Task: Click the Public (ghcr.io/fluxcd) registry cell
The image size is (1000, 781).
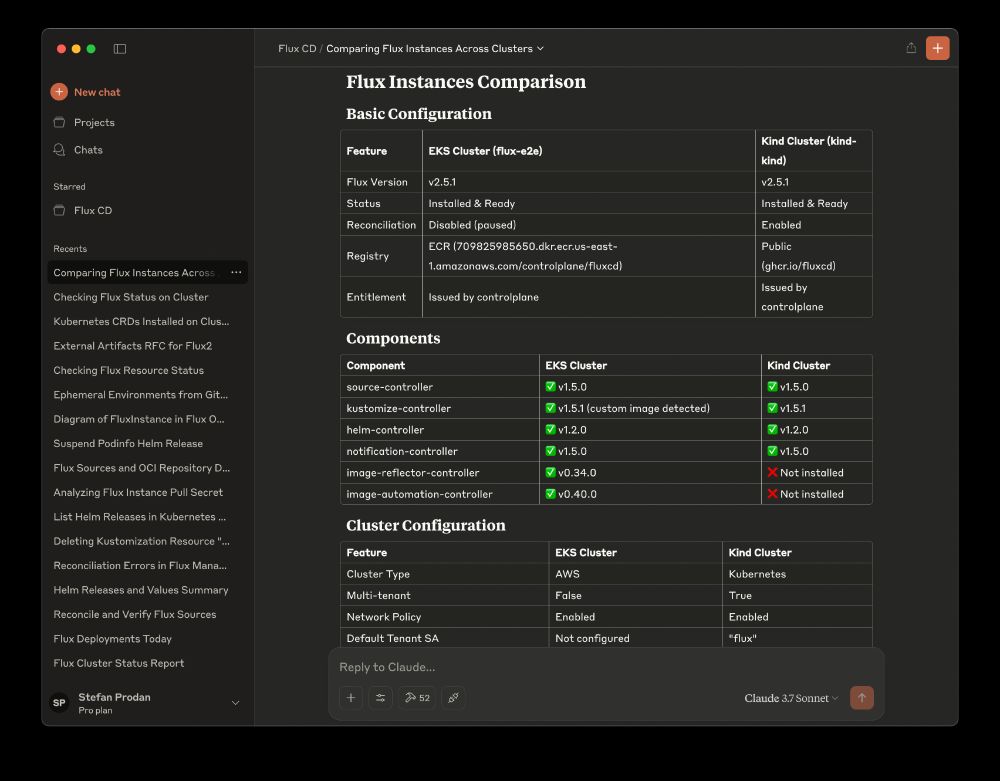Action: click(x=814, y=256)
